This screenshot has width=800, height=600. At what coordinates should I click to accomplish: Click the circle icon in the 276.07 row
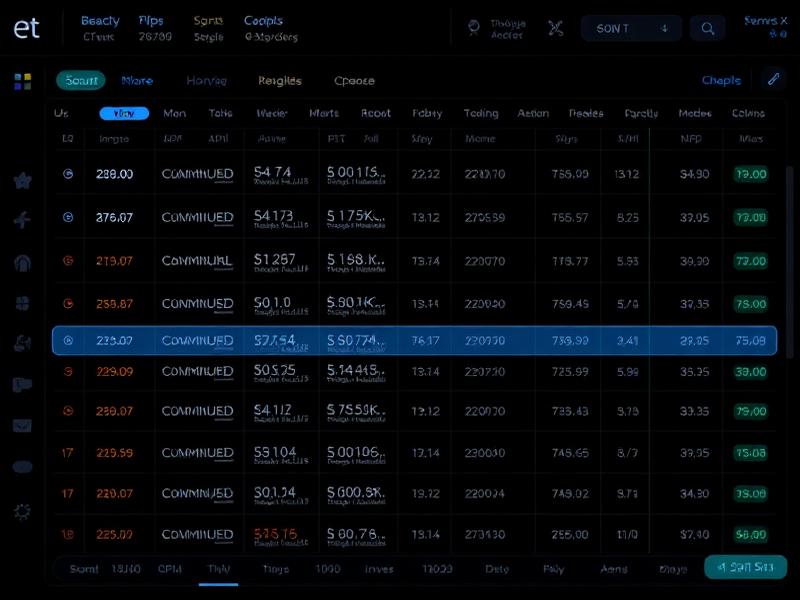(x=68, y=217)
